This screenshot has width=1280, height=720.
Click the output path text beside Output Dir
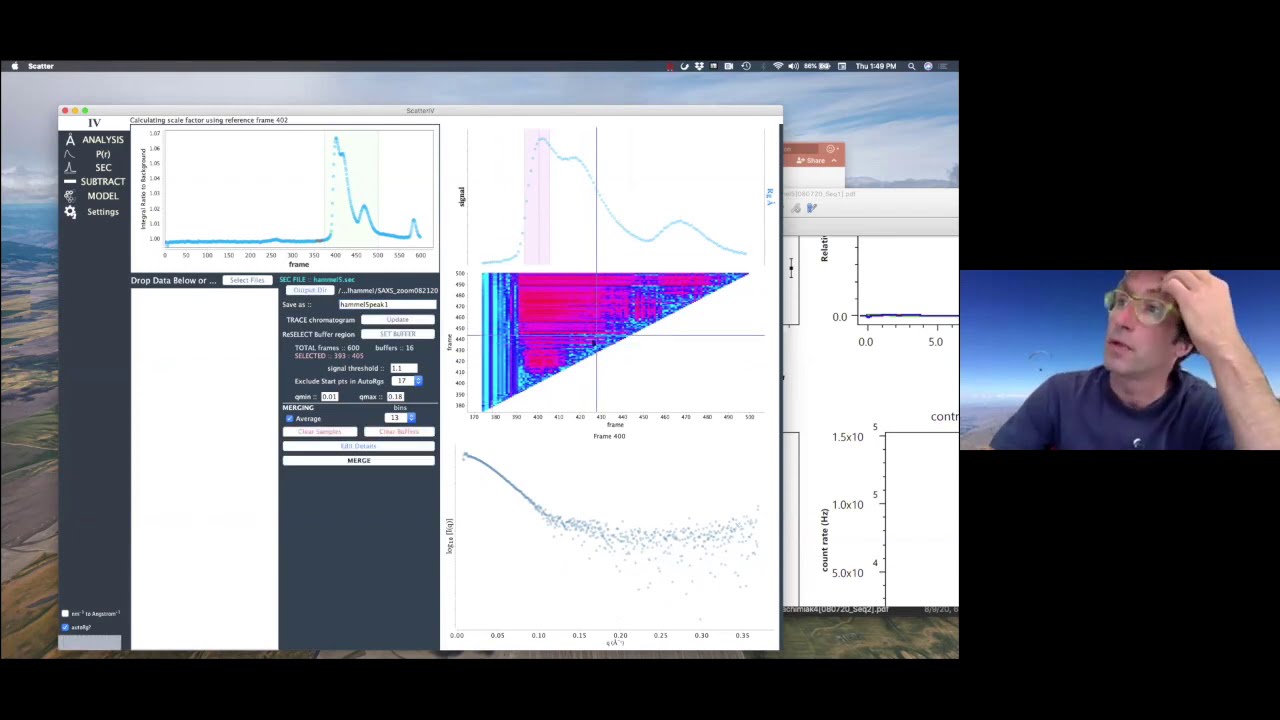point(388,291)
